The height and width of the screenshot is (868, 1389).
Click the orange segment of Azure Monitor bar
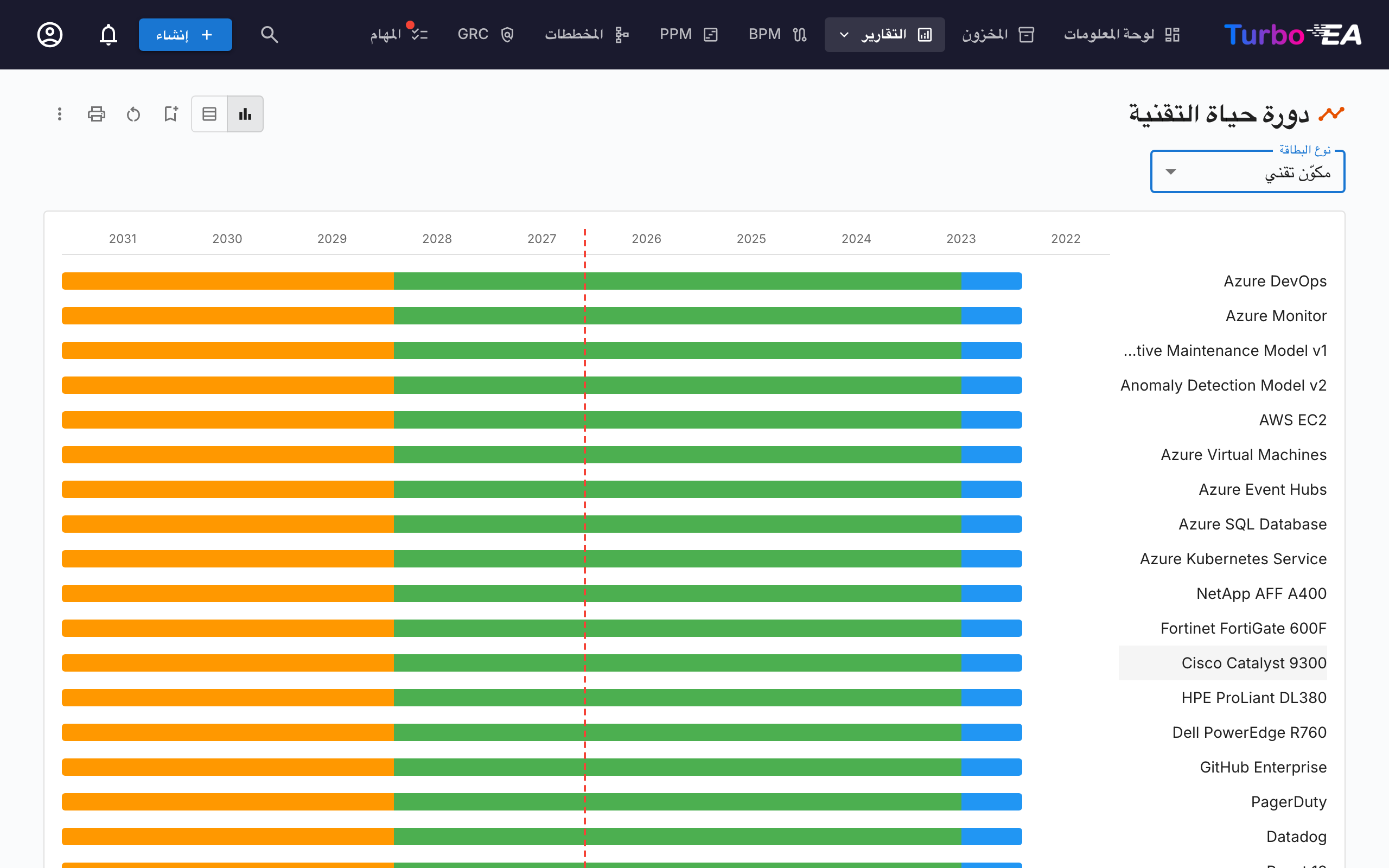228,316
